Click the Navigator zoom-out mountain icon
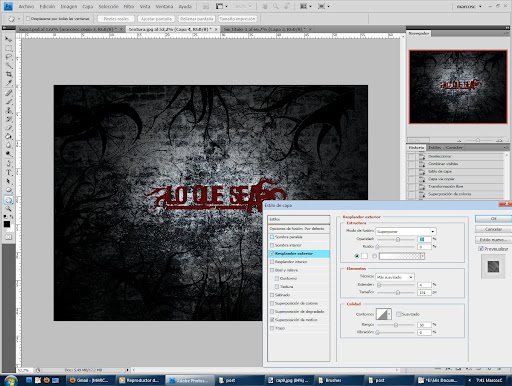Screen dimensions: 512x386 tap(459, 140)
